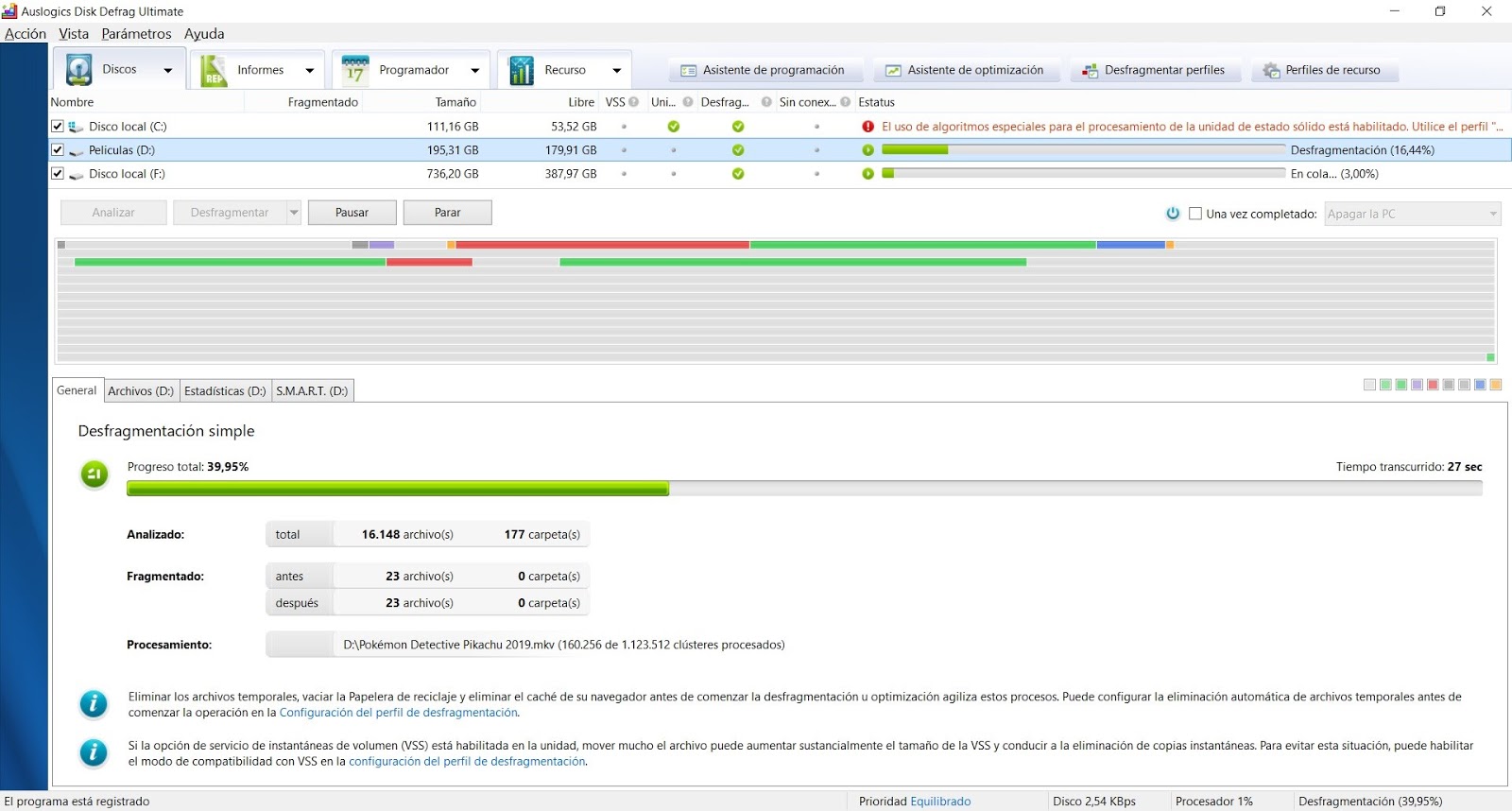
Task: Switch to the Archivos (D:) tab
Action: 141,391
